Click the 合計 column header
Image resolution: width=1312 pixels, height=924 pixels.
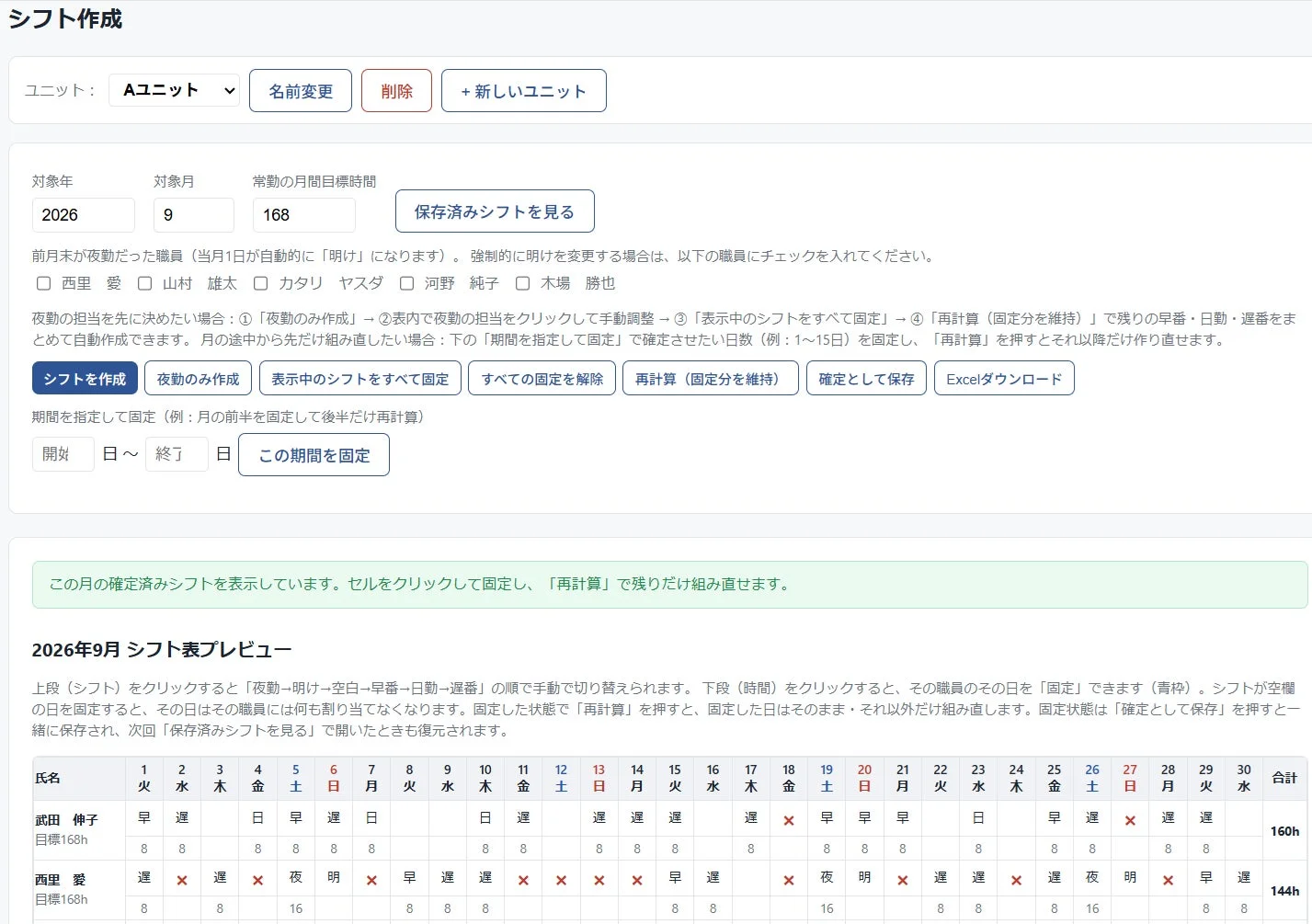click(x=1284, y=778)
